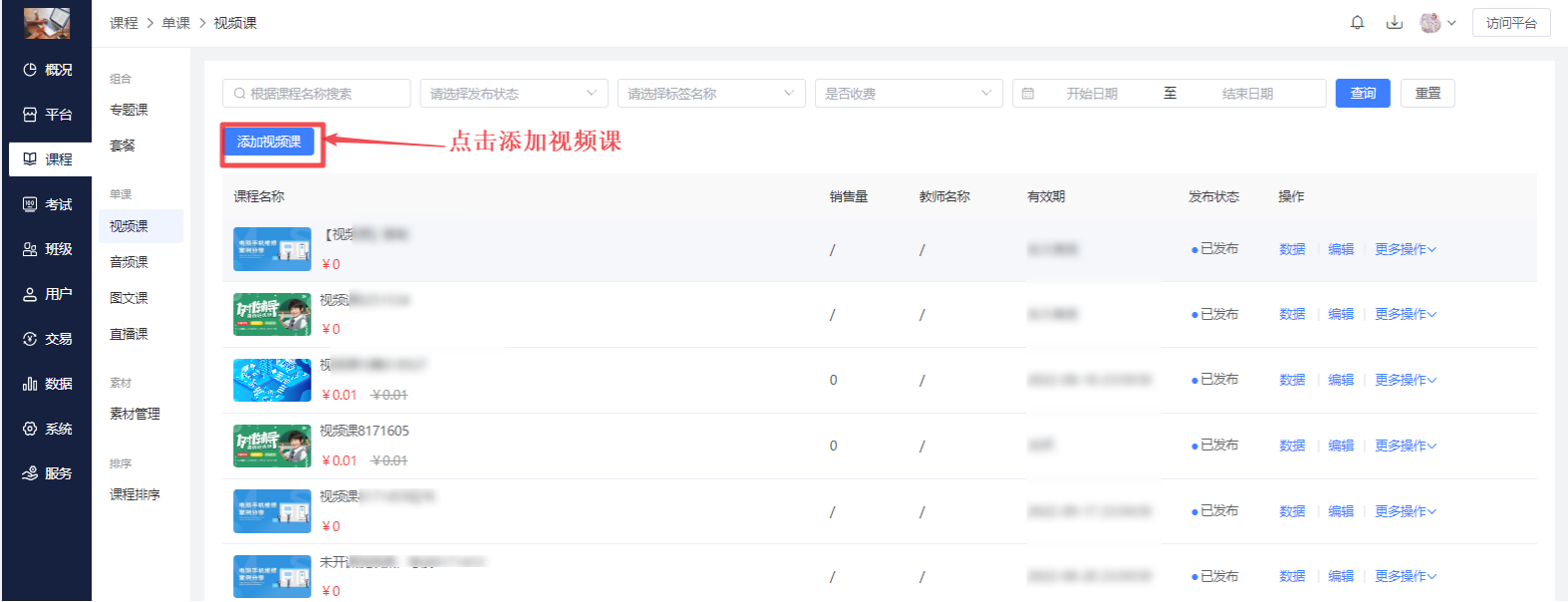Expand the 请选择标签名称 dropdown

[710, 94]
